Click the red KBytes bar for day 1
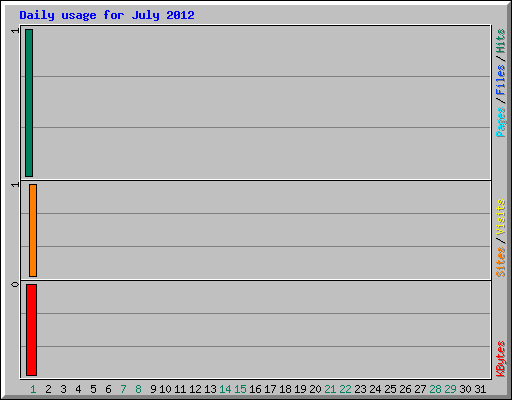512x400 pixels. tap(31, 330)
